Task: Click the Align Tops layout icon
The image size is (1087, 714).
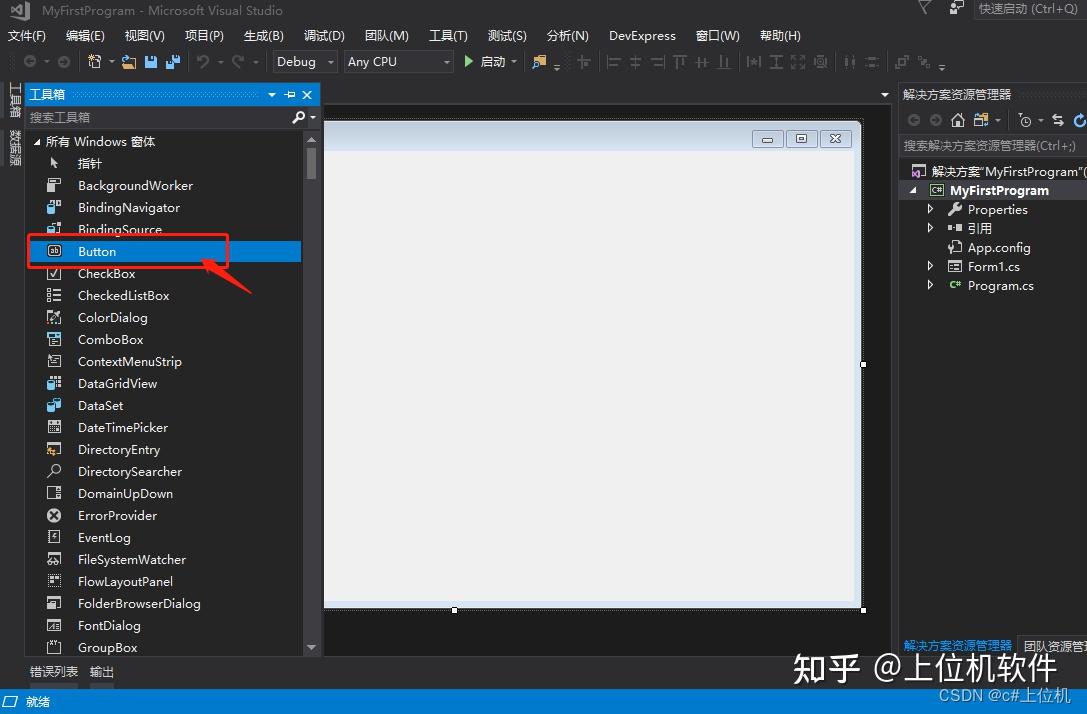Action: coord(680,62)
